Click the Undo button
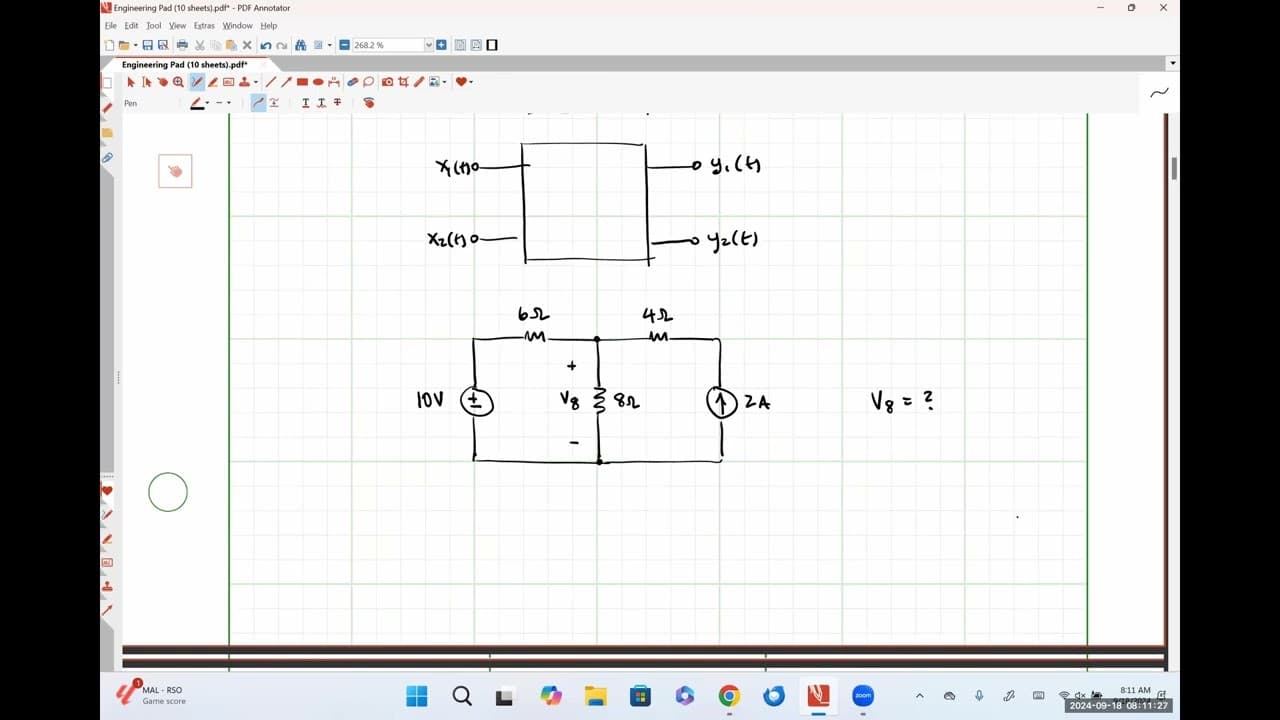Viewport: 1280px width, 720px height. (x=265, y=45)
